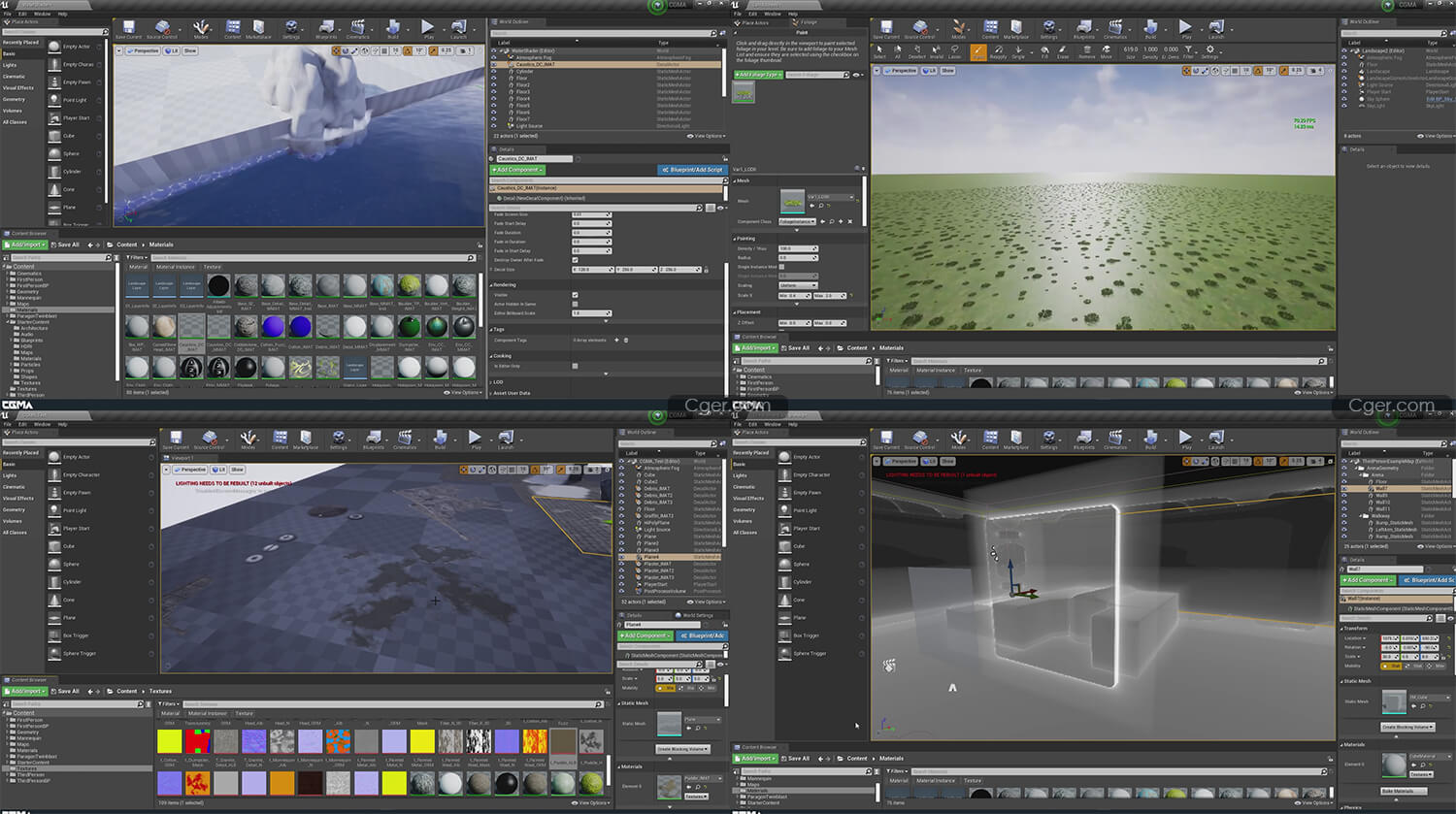Toggle Actor Hidden In Game checkbox, top-left details

pyautogui.click(x=575, y=304)
